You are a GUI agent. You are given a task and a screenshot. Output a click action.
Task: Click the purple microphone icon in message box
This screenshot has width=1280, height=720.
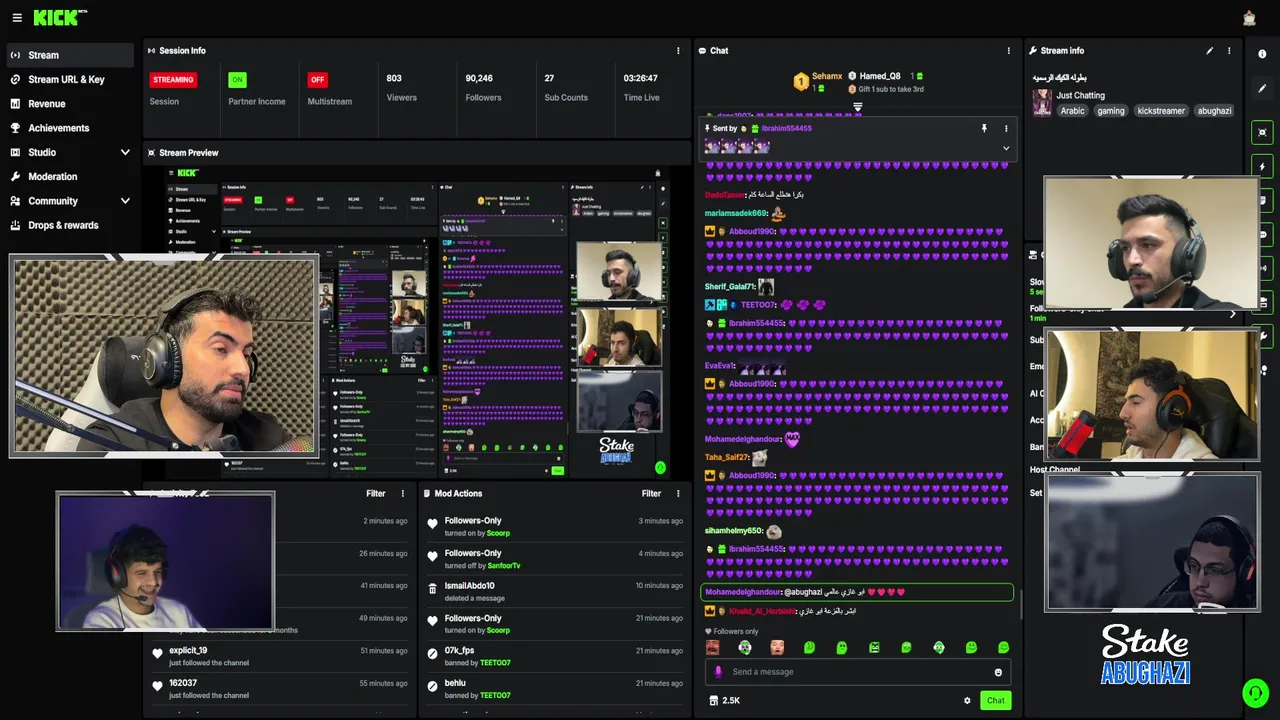pyautogui.click(x=717, y=672)
